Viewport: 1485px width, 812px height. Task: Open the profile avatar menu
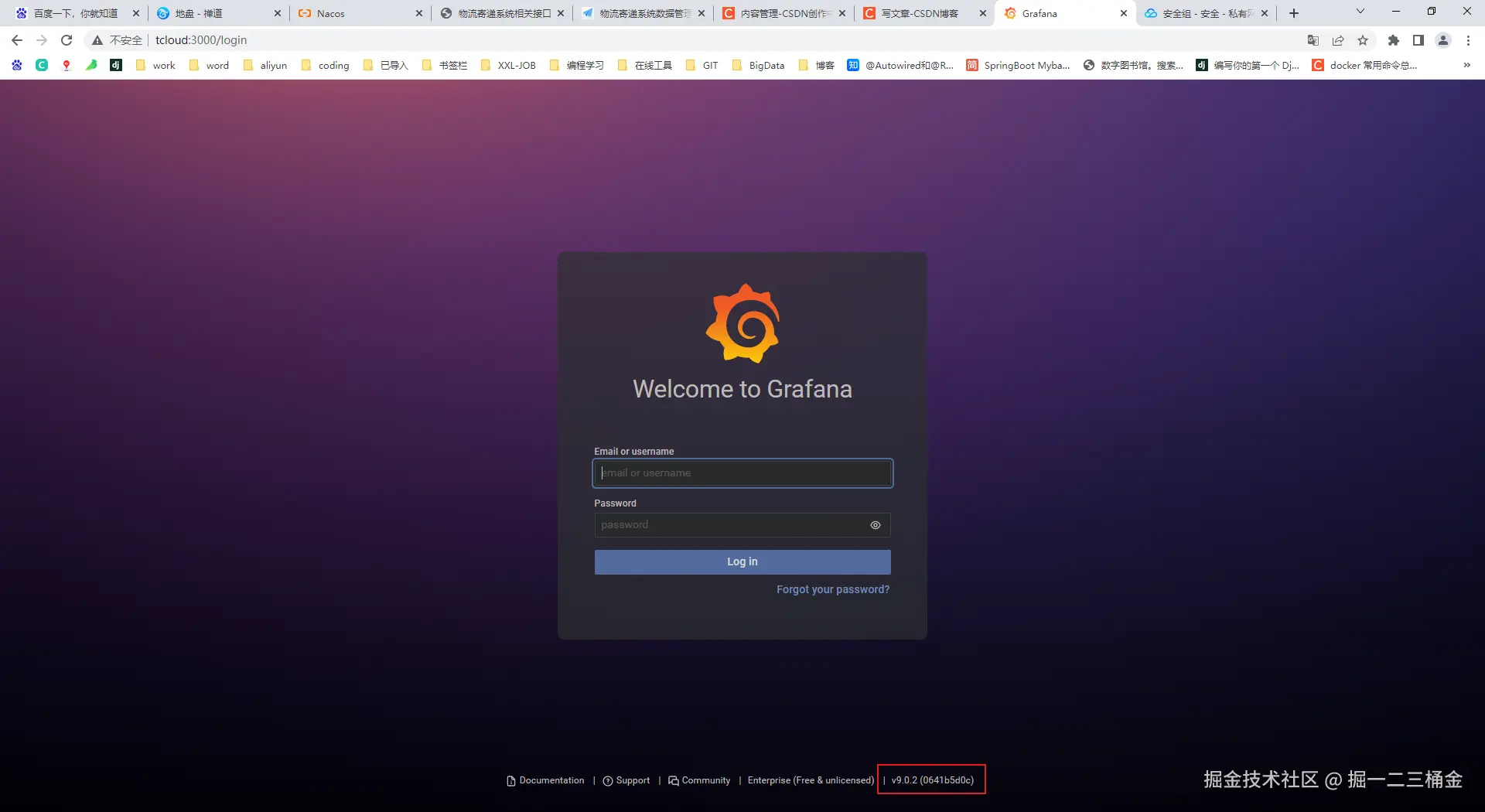1443,40
